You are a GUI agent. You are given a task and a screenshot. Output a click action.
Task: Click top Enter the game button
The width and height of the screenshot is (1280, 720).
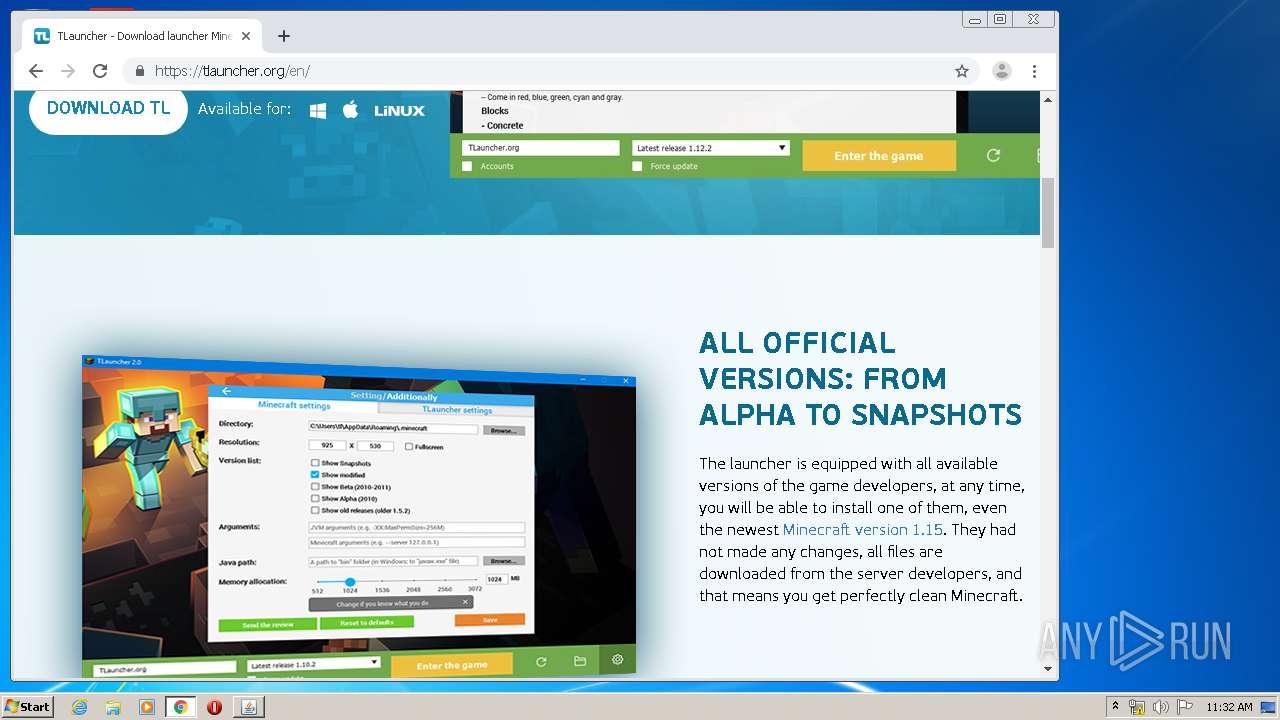click(879, 156)
